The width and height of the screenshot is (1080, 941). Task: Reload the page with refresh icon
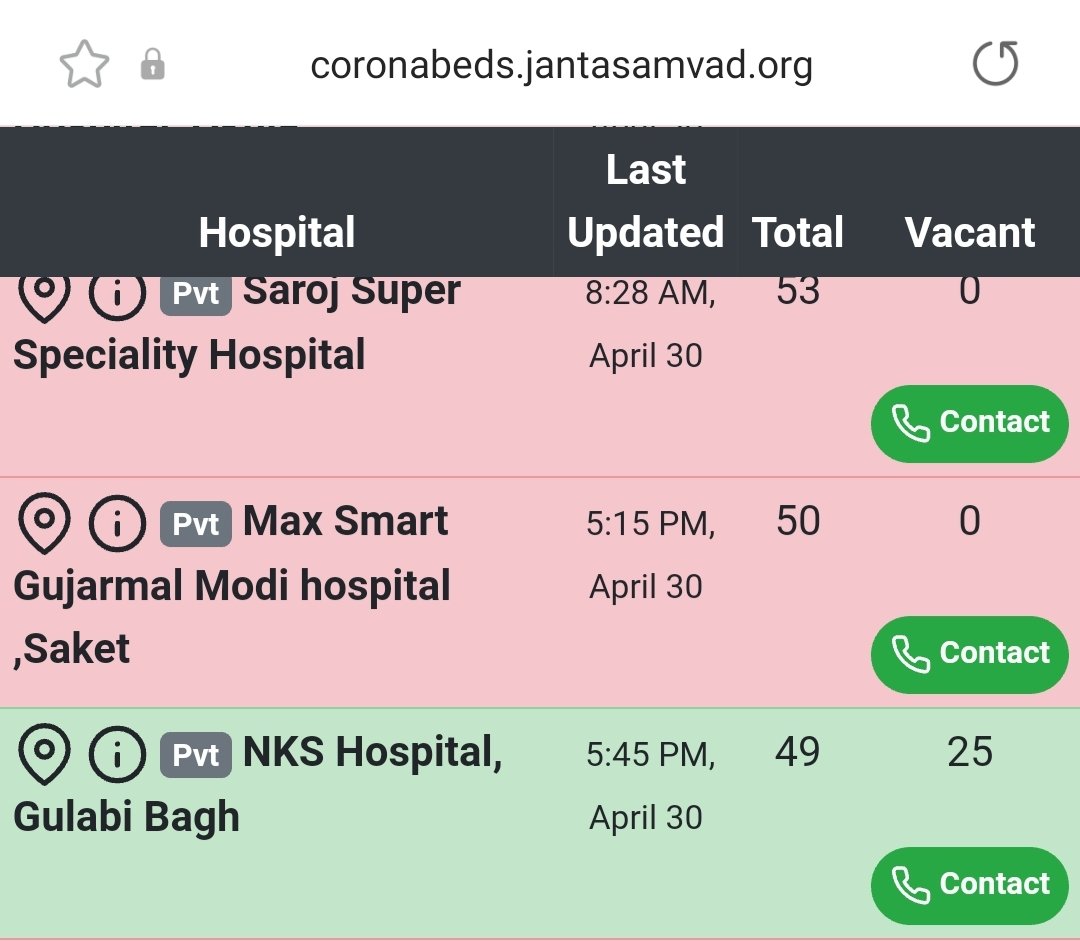[x=996, y=64]
